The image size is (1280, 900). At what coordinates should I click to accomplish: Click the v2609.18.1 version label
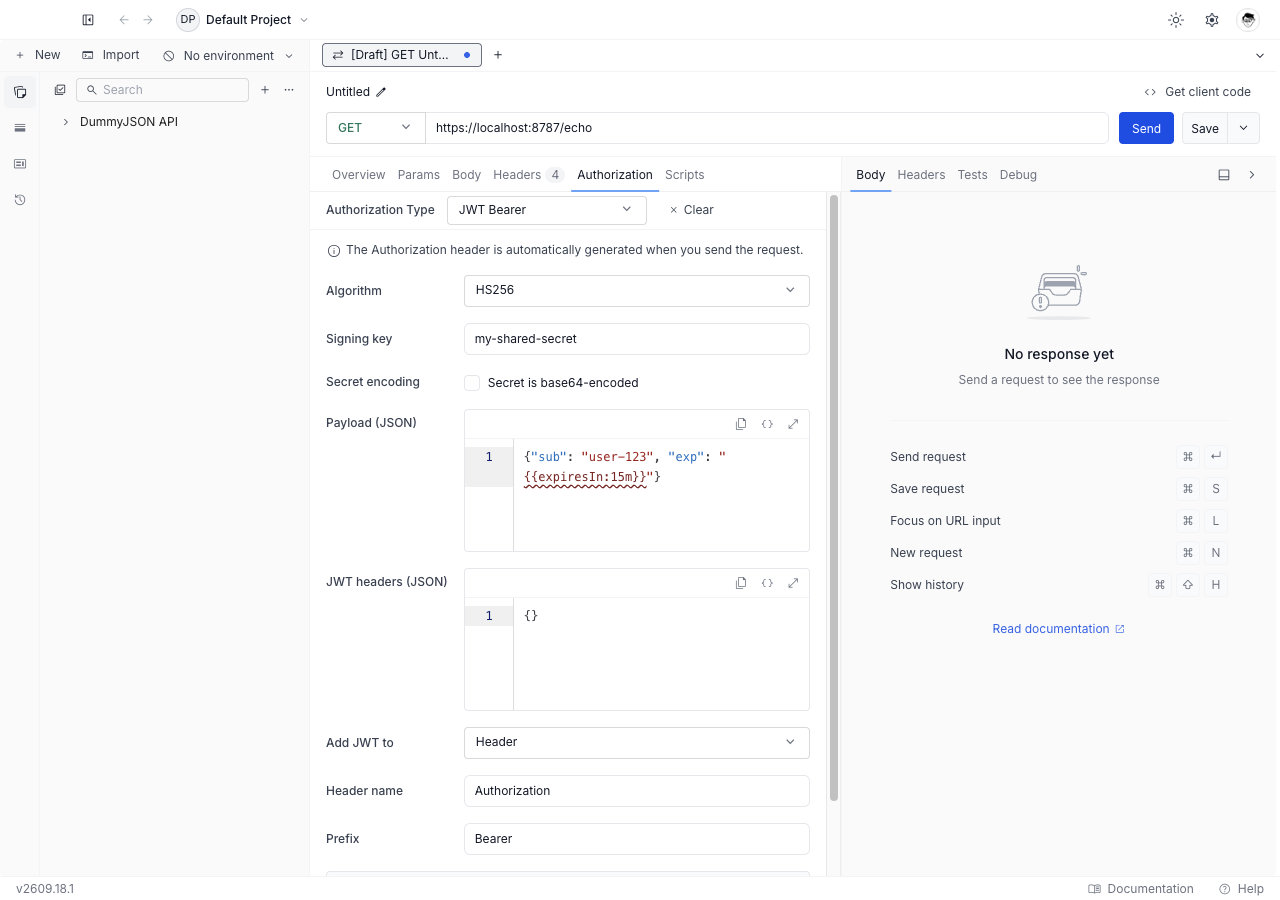45,889
